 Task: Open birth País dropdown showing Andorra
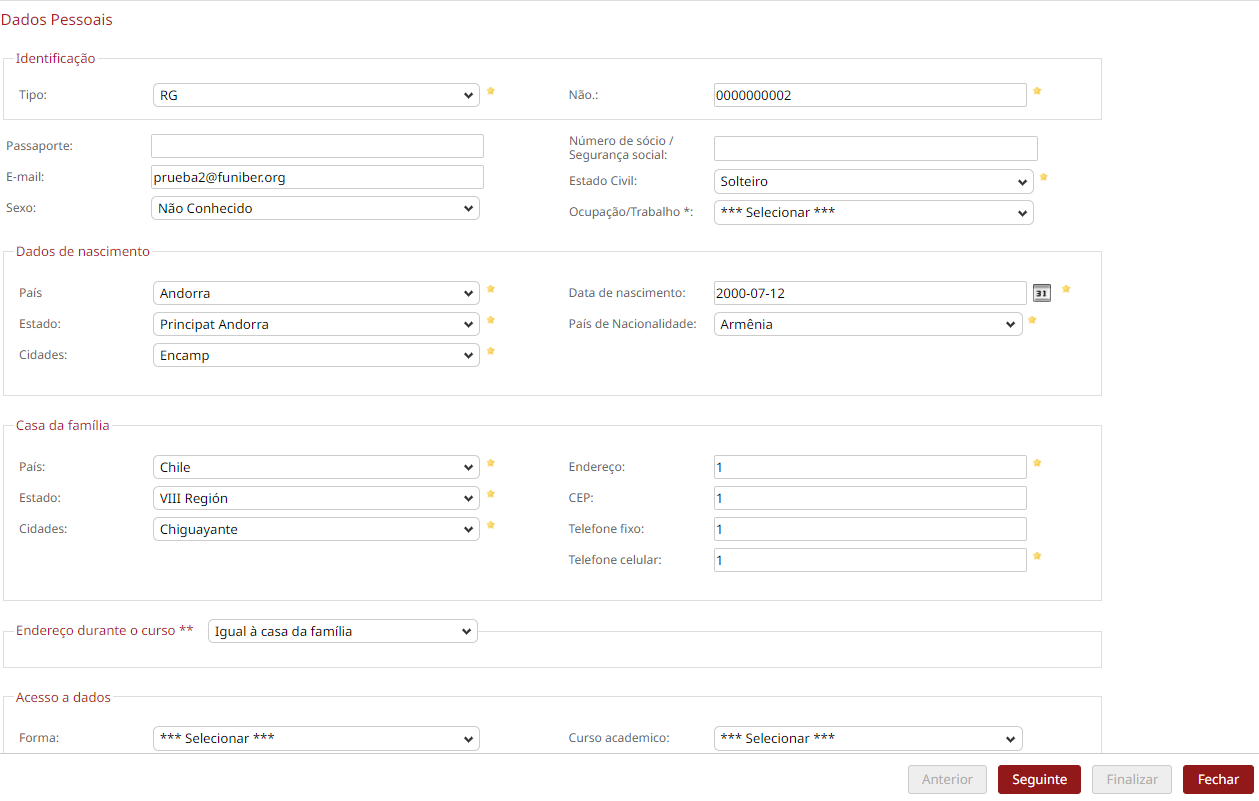315,293
